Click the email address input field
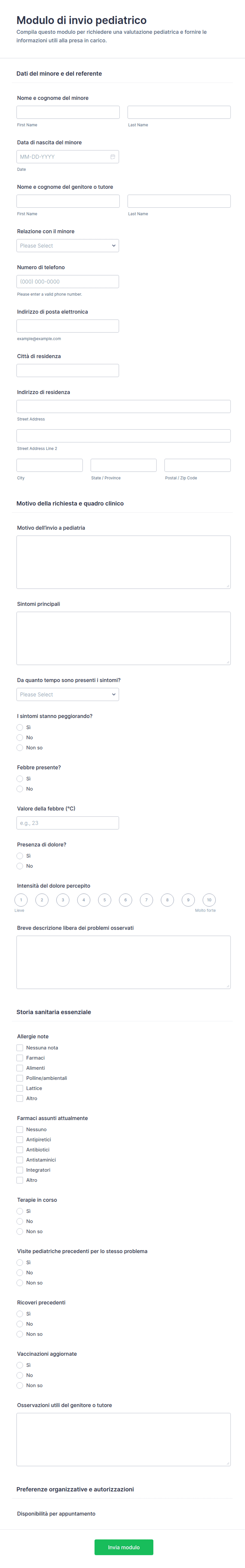245x1568 pixels. tap(67, 326)
